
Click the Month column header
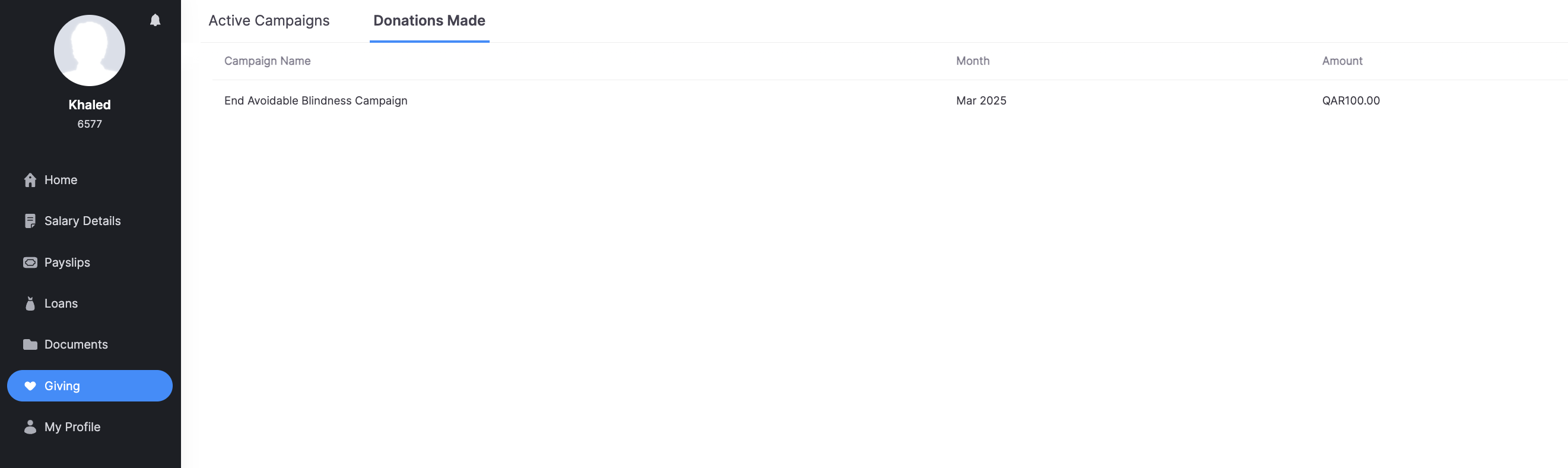pyautogui.click(x=972, y=61)
